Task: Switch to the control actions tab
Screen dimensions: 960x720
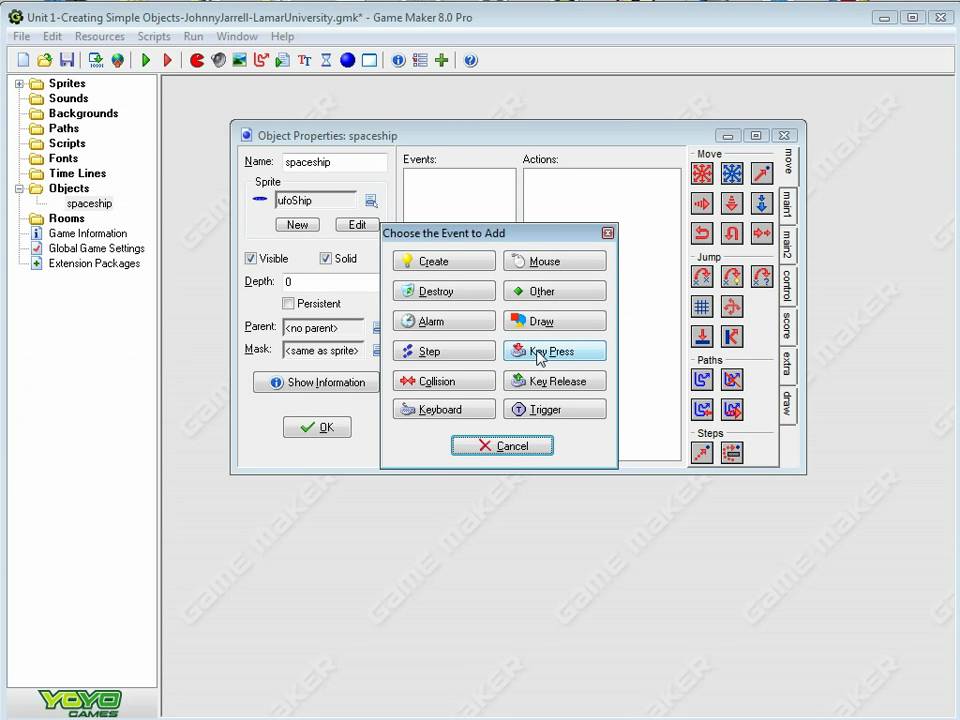Action: (787, 285)
